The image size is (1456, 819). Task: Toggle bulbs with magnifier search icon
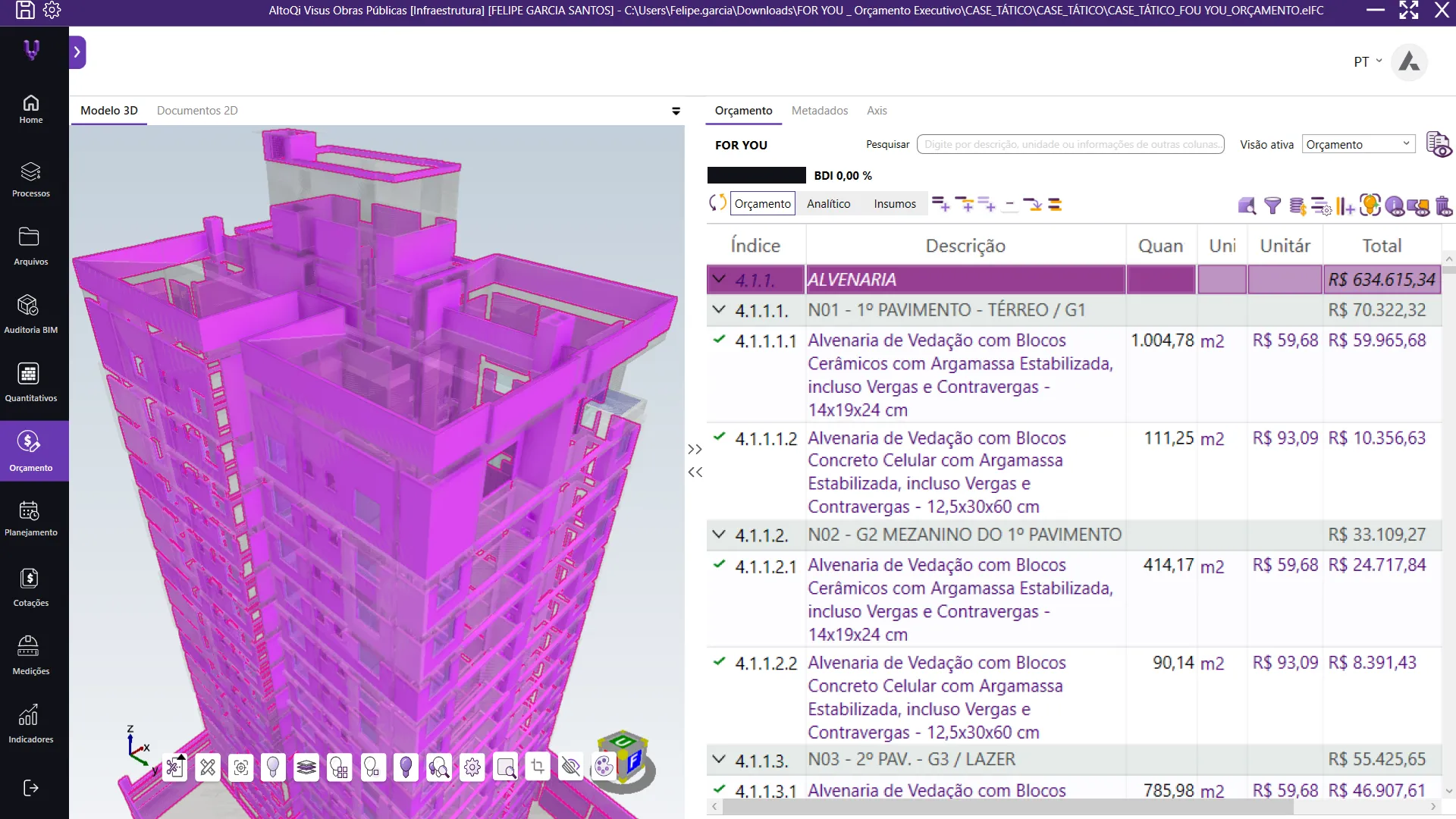439,768
